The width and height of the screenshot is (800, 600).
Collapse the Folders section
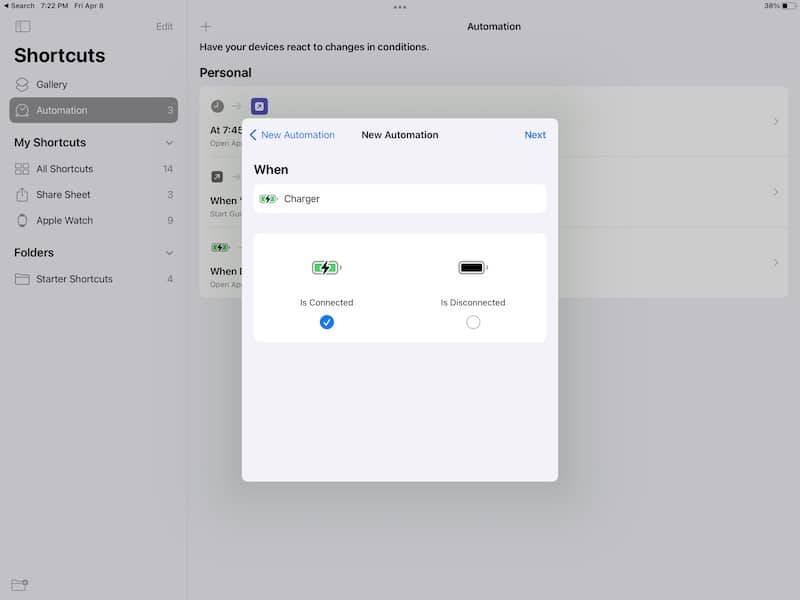pyautogui.click(x=169, y=253)
